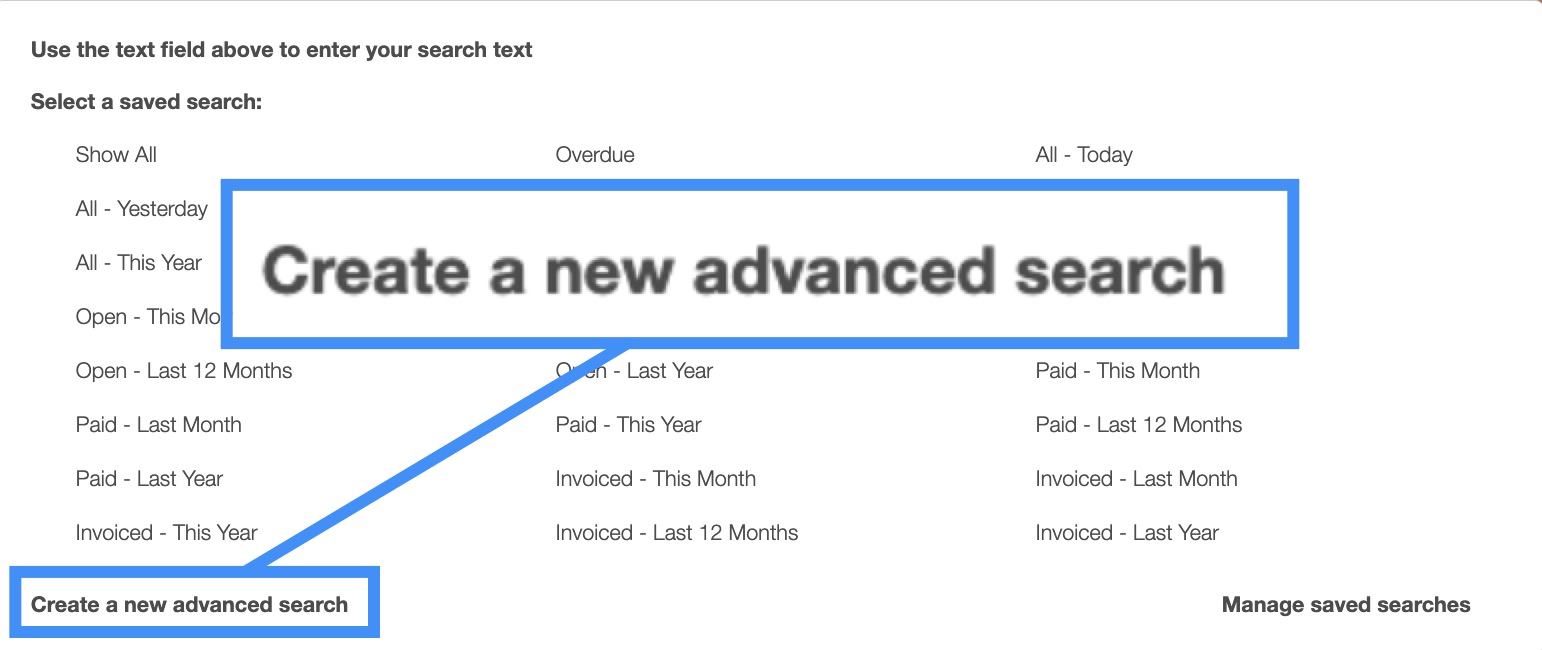The width and height of the screenshot is (1542, 650).
Task: Select Invoiced - Last 12 Months search
Action: (x=676, y=533)
